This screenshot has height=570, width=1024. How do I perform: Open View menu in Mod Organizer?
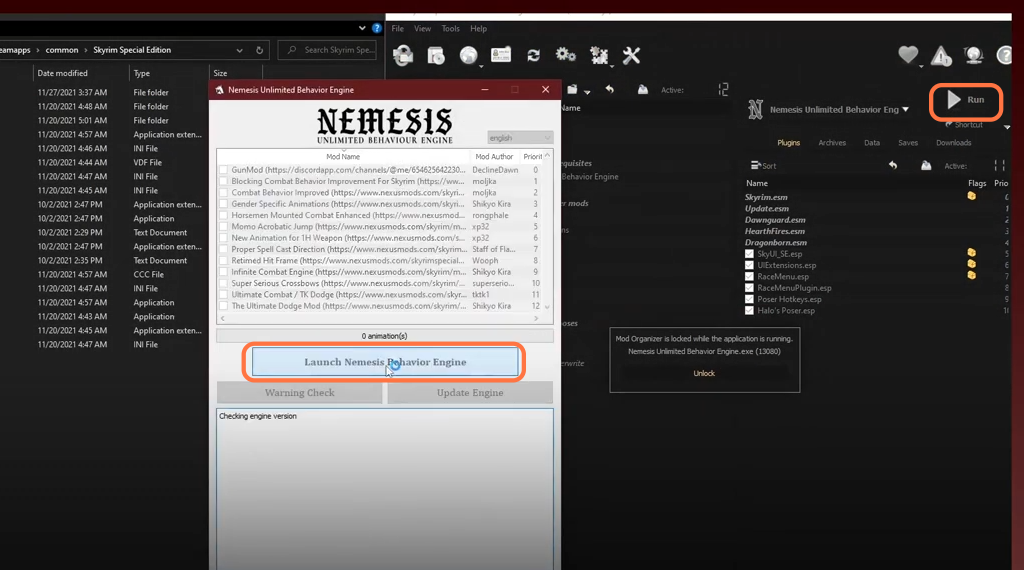(423, 29)
